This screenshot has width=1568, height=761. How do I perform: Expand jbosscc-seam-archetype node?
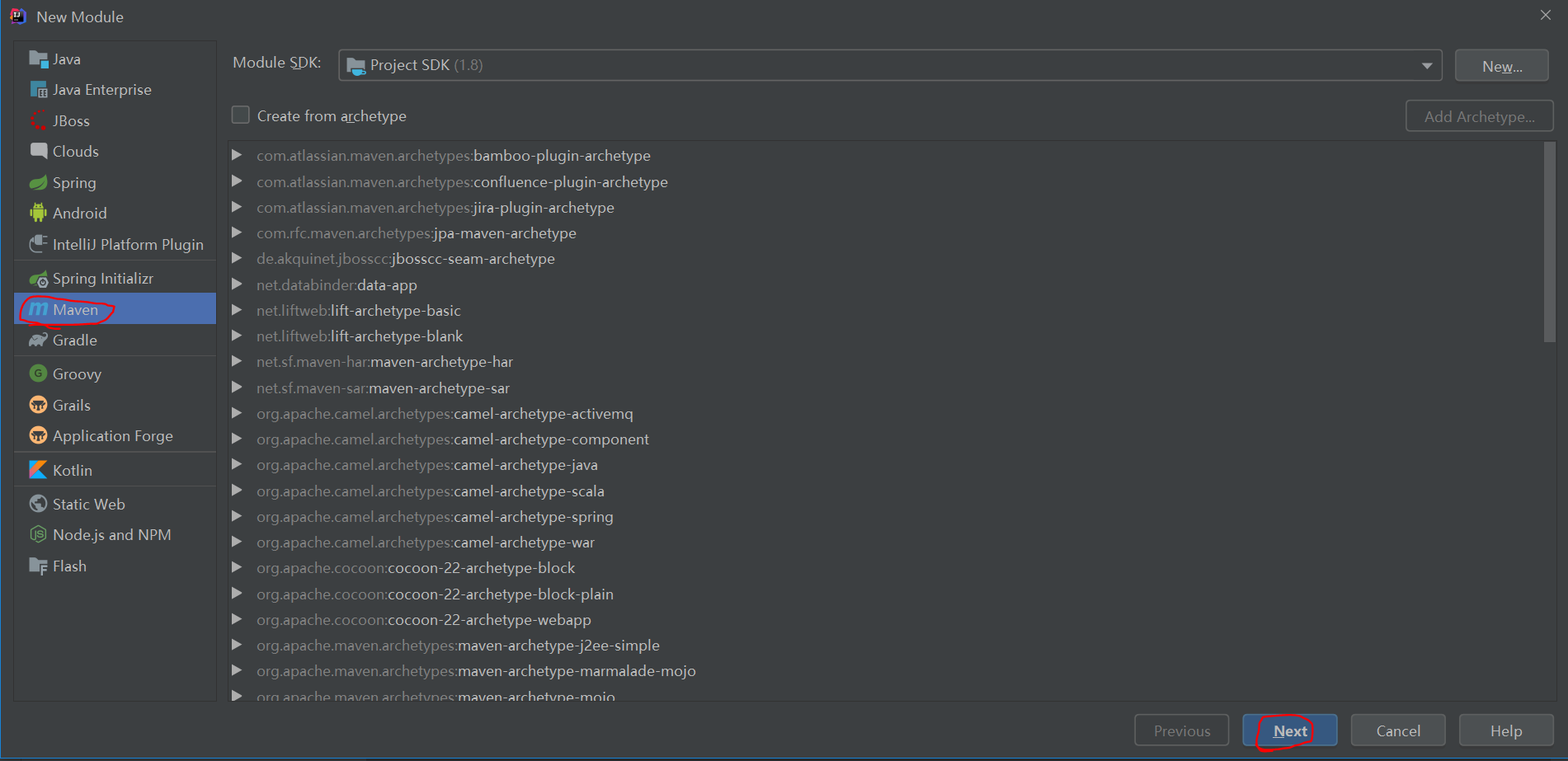point(237,258)
